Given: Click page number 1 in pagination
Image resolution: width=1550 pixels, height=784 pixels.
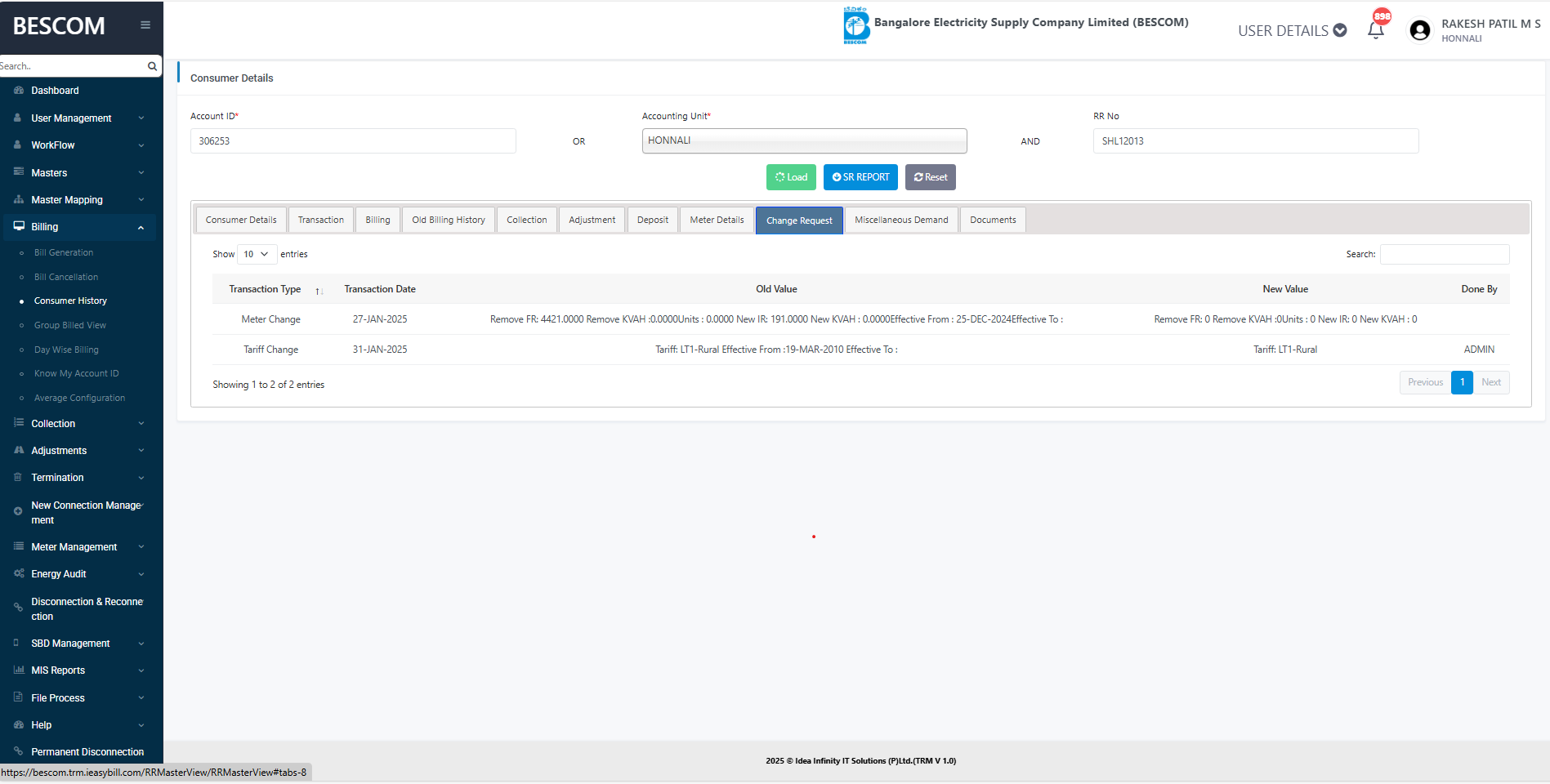Looking at the screenshot, I should click(x=1462, y=382).
